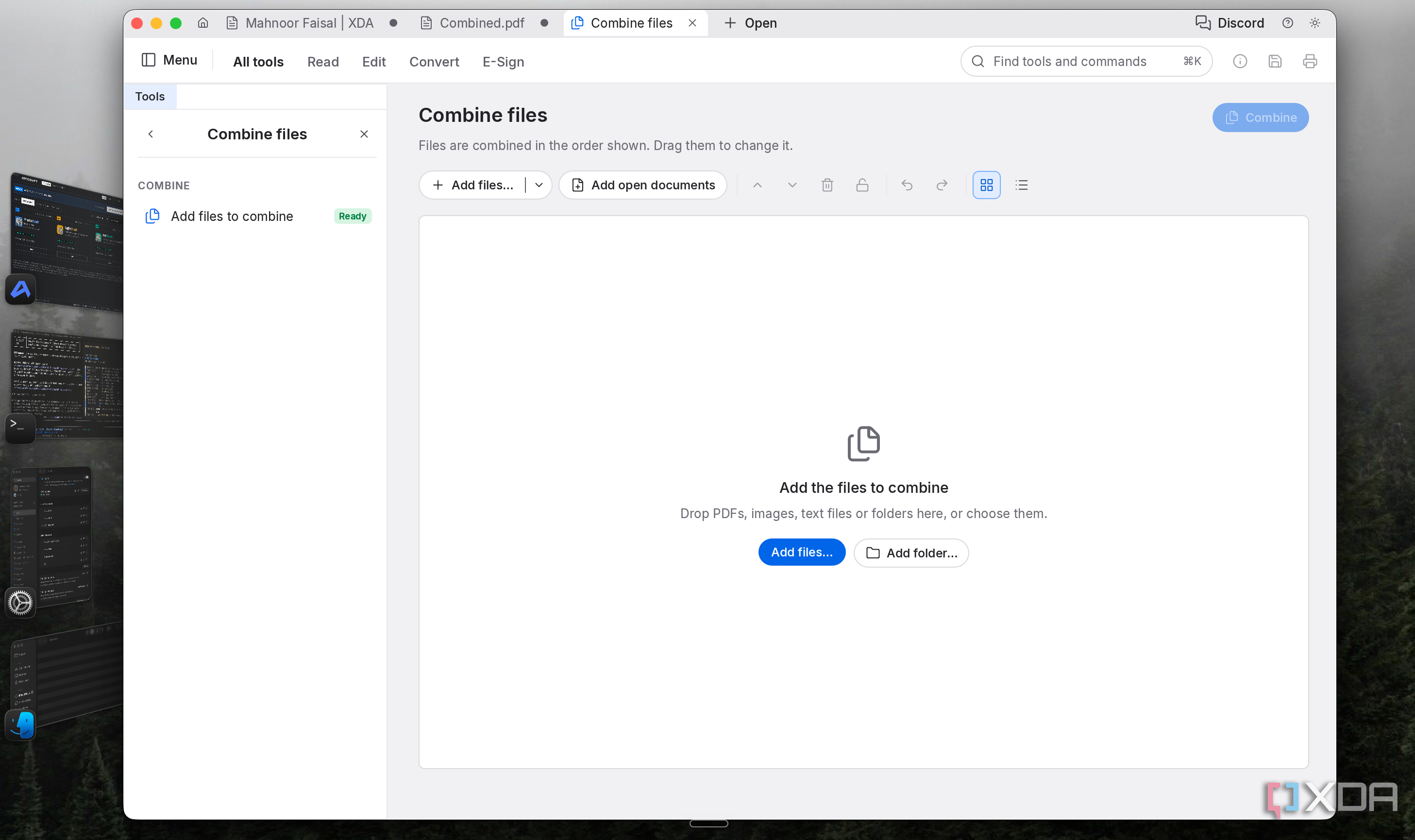
Task: Click the undo arrow icon
Action: 907,185
